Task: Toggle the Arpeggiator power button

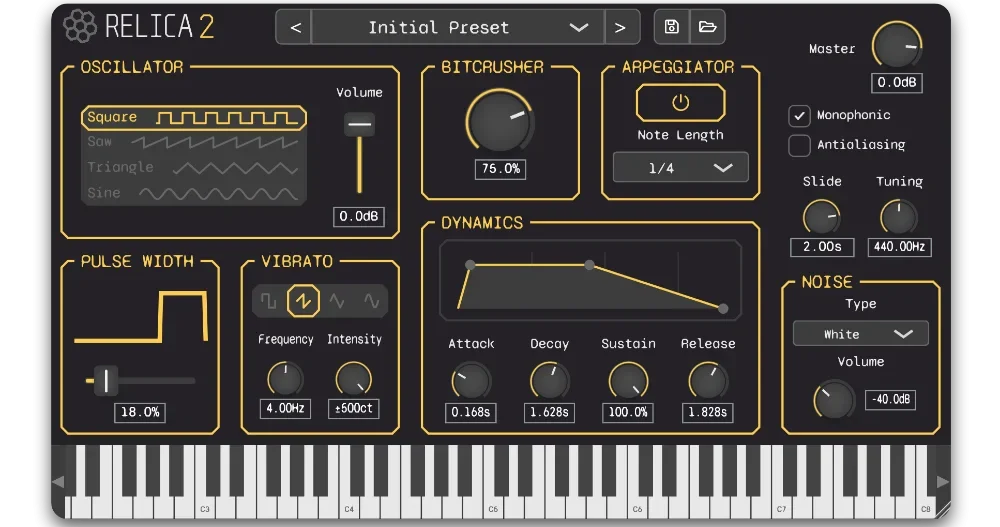Action: (680, 103)
